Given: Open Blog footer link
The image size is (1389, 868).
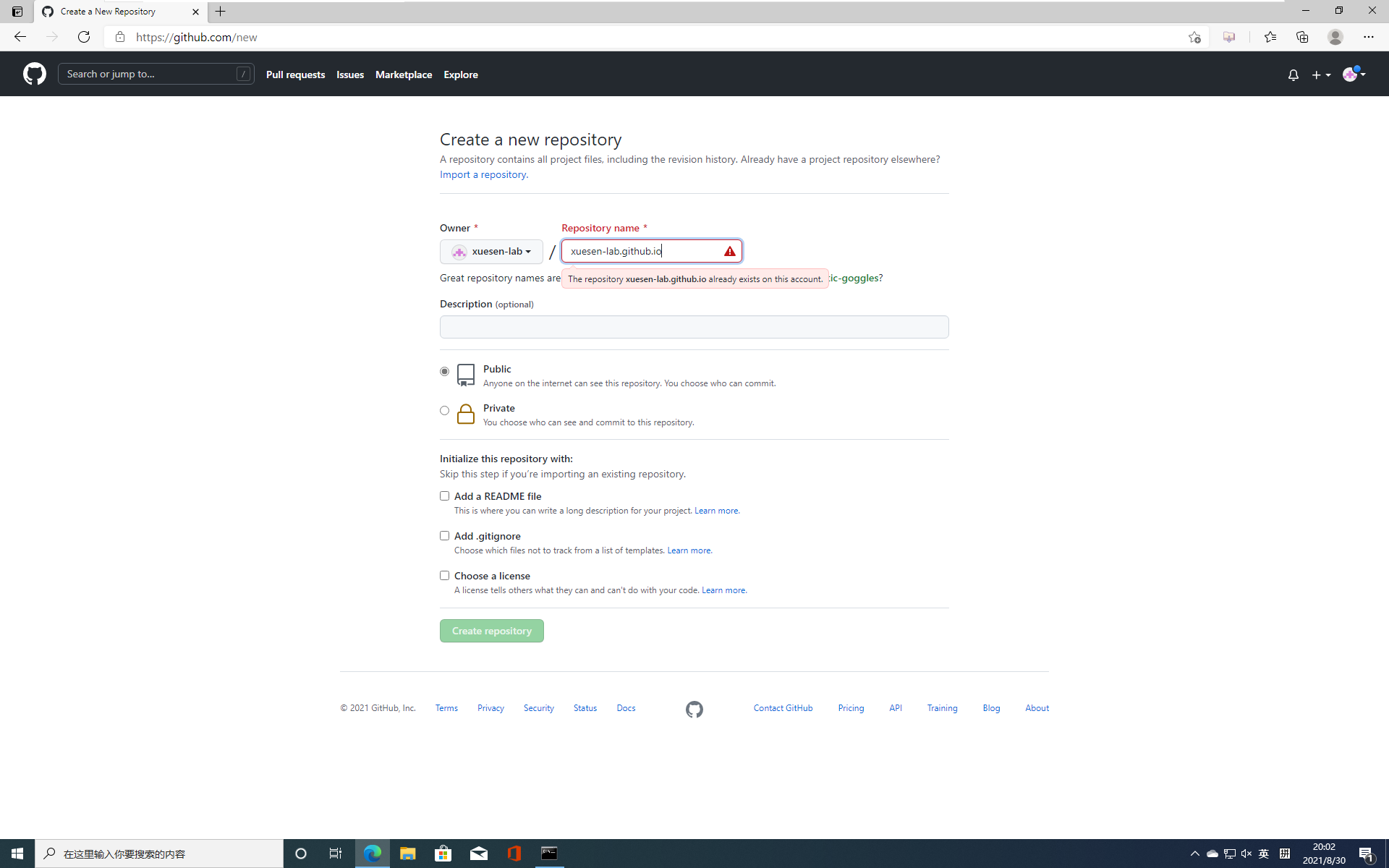Looking at the screenshot, I should [991, 708].
